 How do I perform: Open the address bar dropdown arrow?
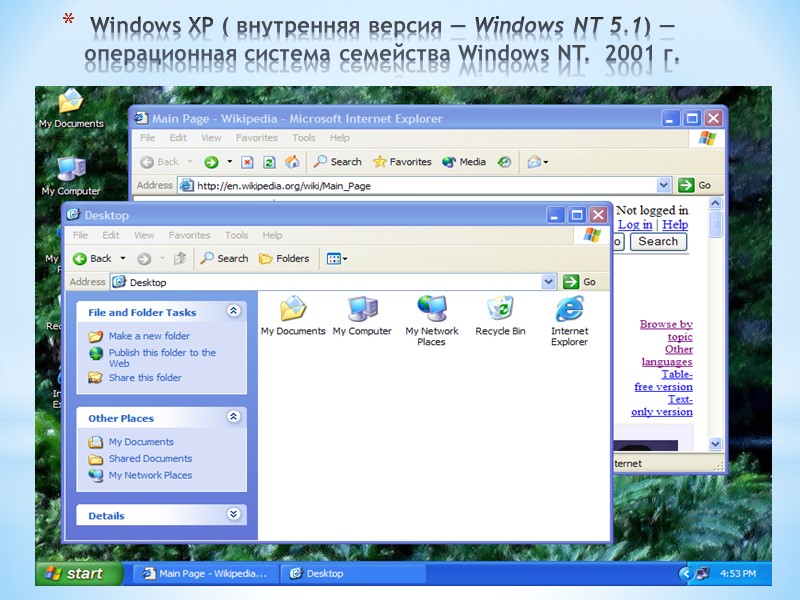(547, 281)
